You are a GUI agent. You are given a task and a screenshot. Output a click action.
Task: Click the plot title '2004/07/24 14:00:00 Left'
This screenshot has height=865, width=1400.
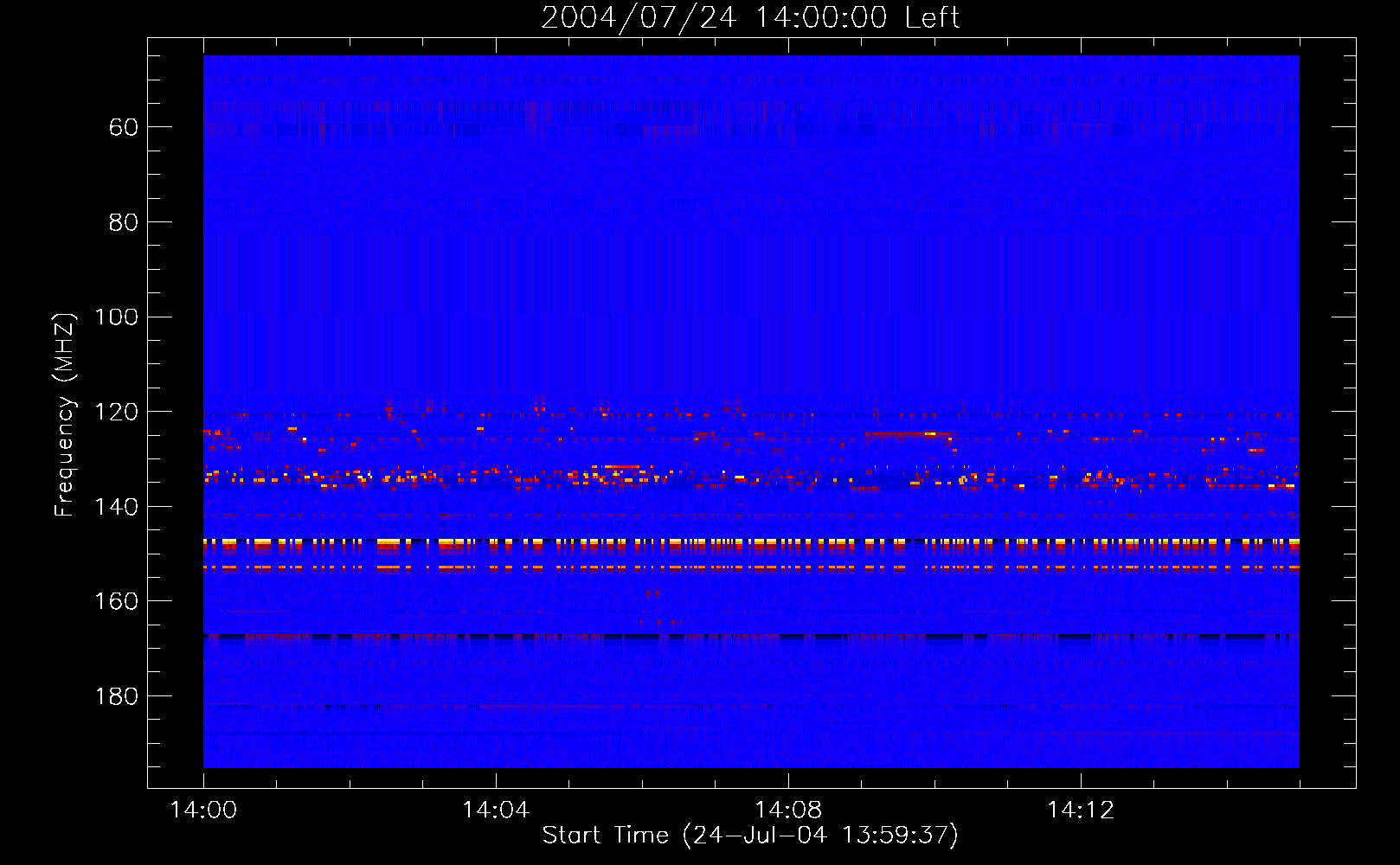[x=750, y=17]
